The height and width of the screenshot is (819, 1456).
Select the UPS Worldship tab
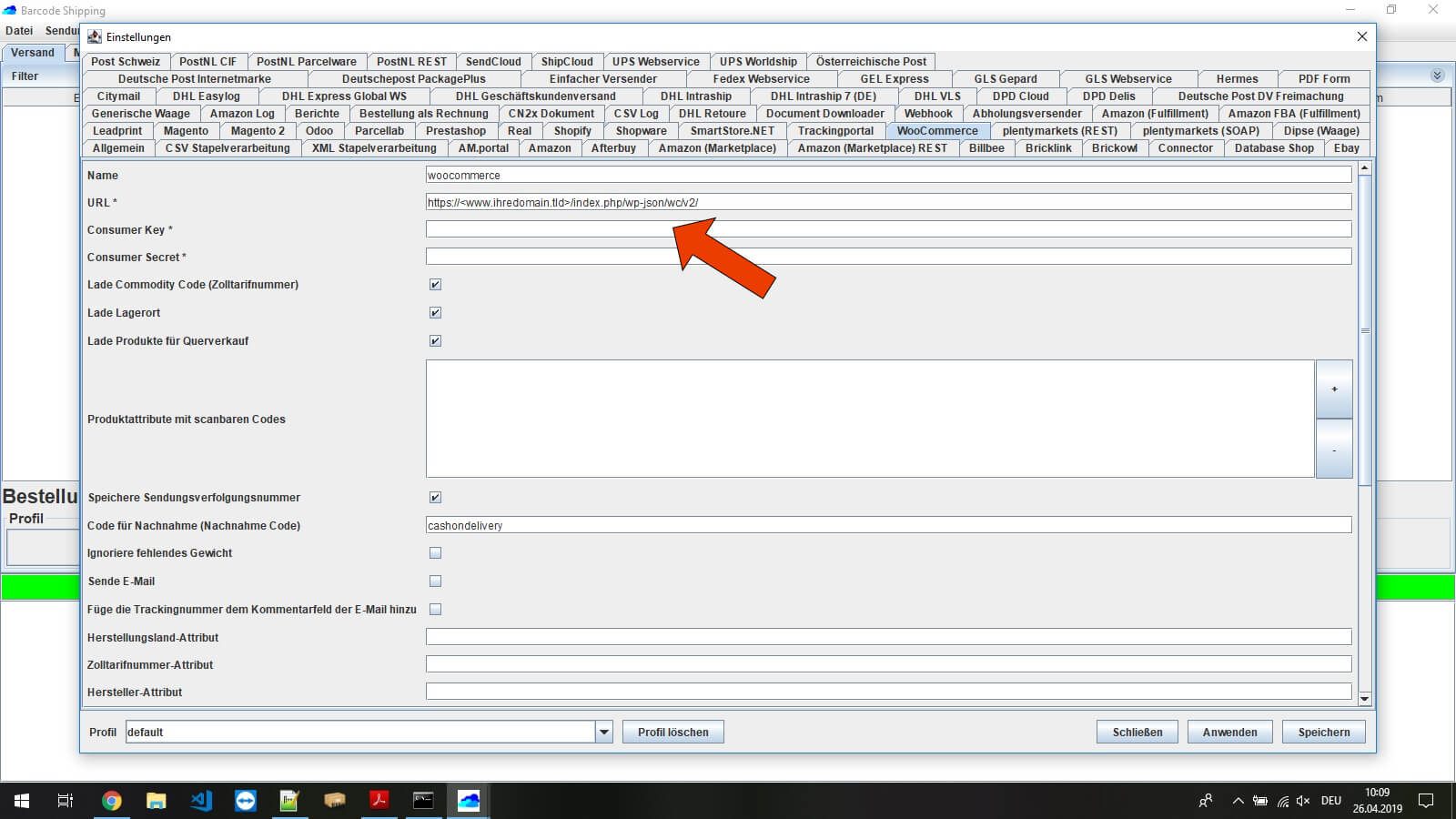click(758, 62)
